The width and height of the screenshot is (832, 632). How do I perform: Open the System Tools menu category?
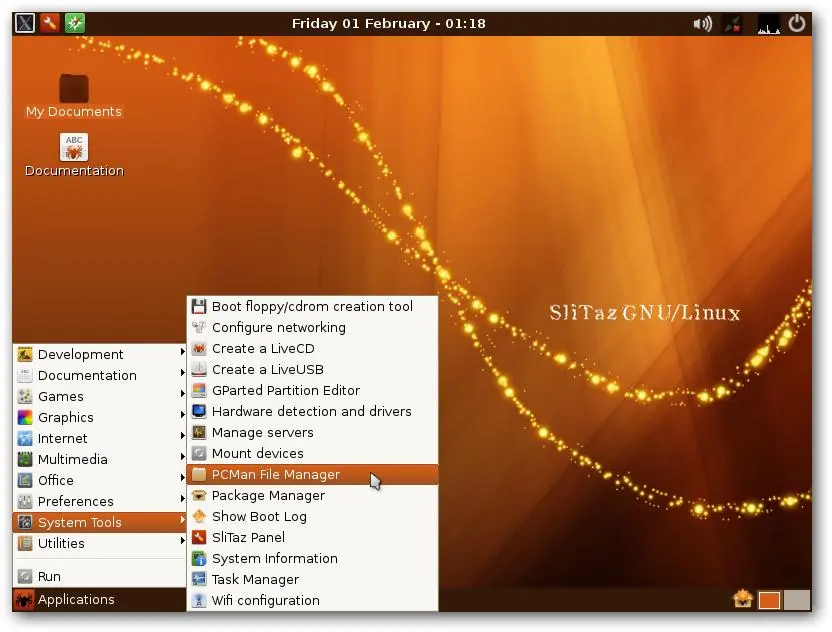pyautogui.click(x=99, y=522)
